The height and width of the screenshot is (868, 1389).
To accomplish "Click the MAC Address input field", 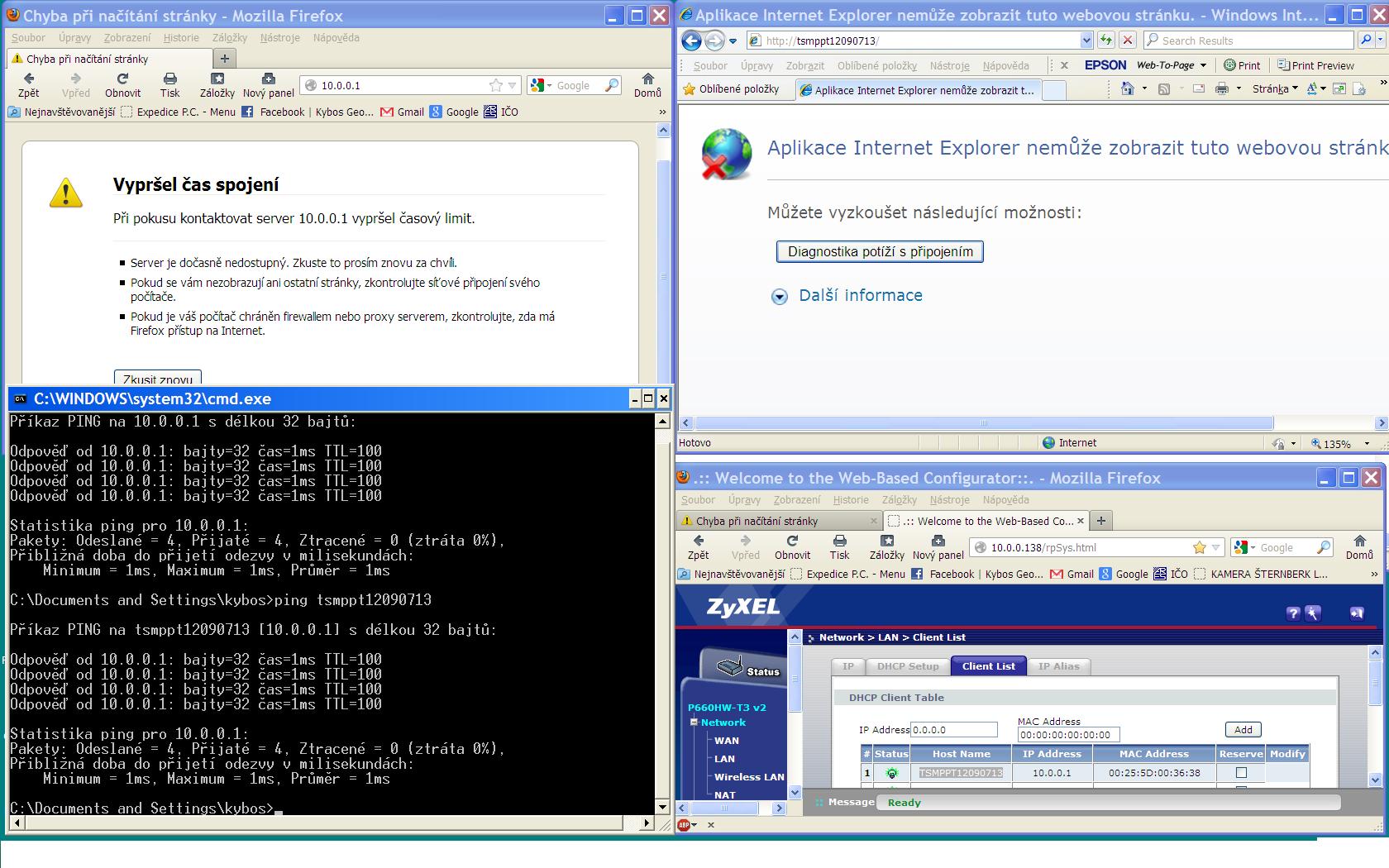I will point(1069,734).
